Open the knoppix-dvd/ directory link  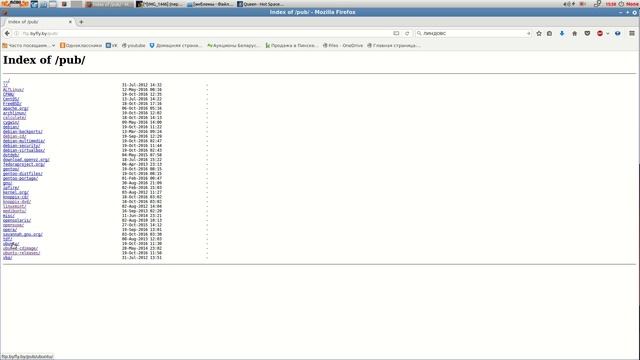click(x=17, y=202)
